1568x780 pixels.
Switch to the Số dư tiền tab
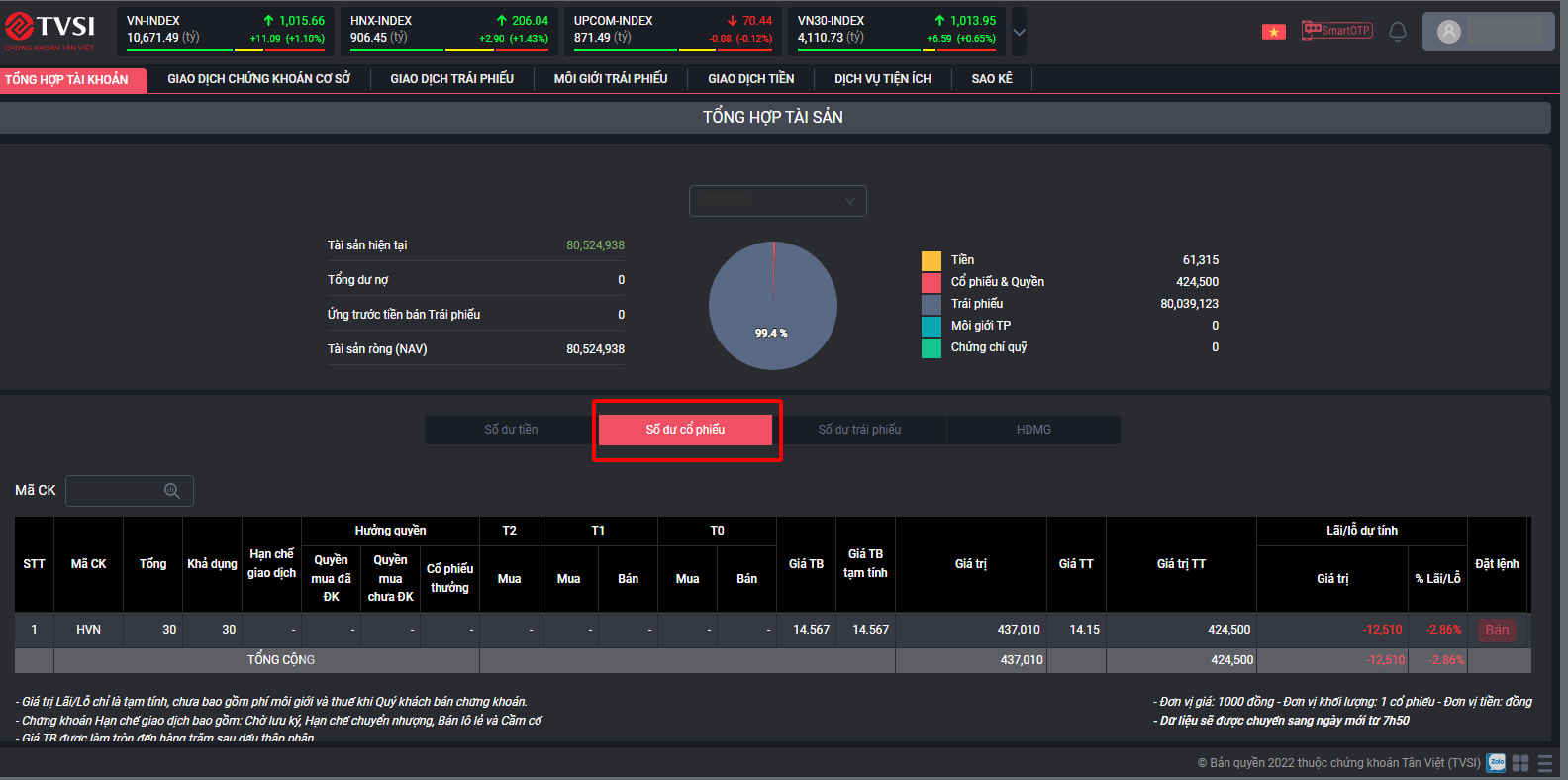(511, 430)
